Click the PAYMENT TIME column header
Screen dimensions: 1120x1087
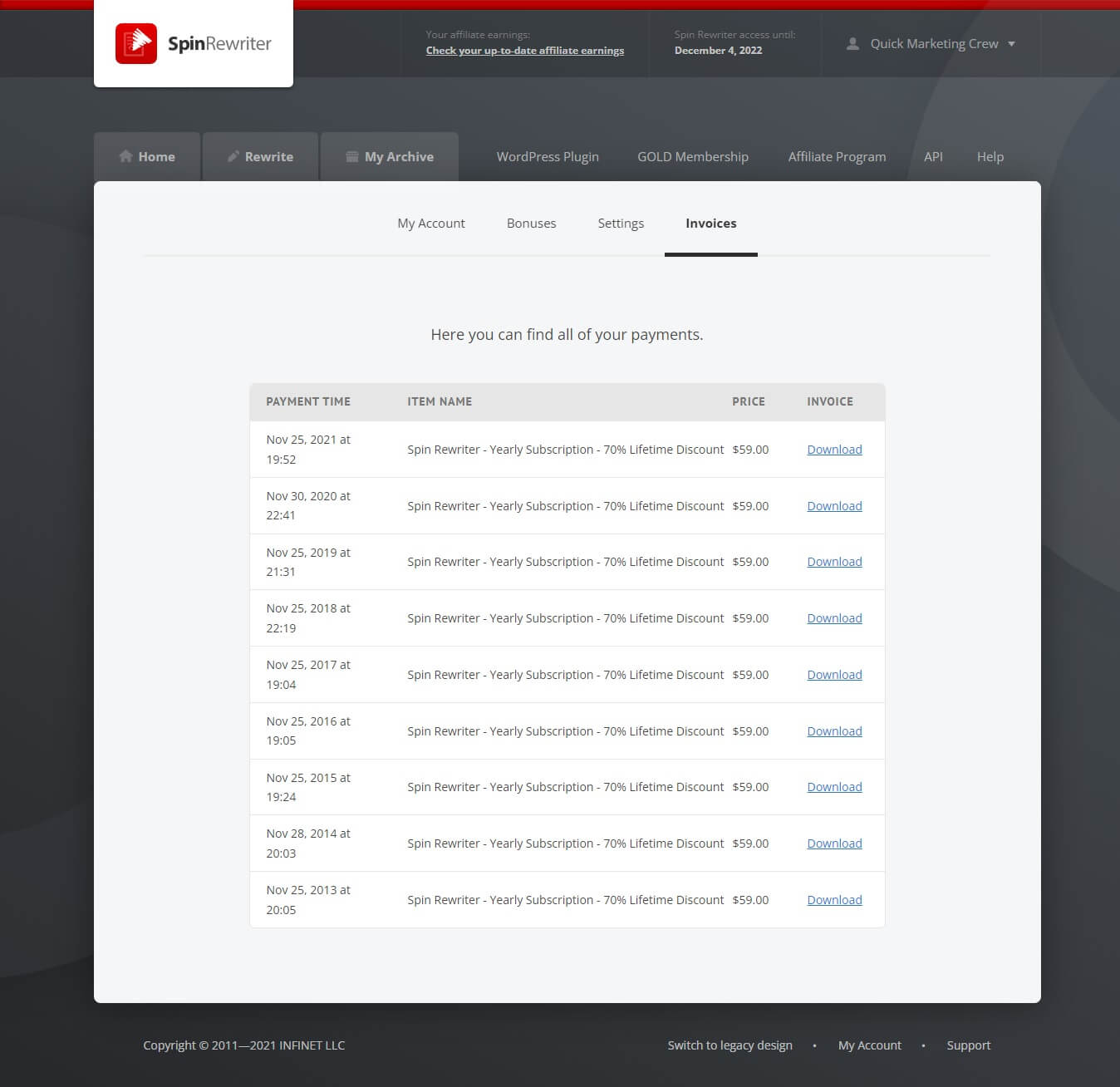coord(308,401)
